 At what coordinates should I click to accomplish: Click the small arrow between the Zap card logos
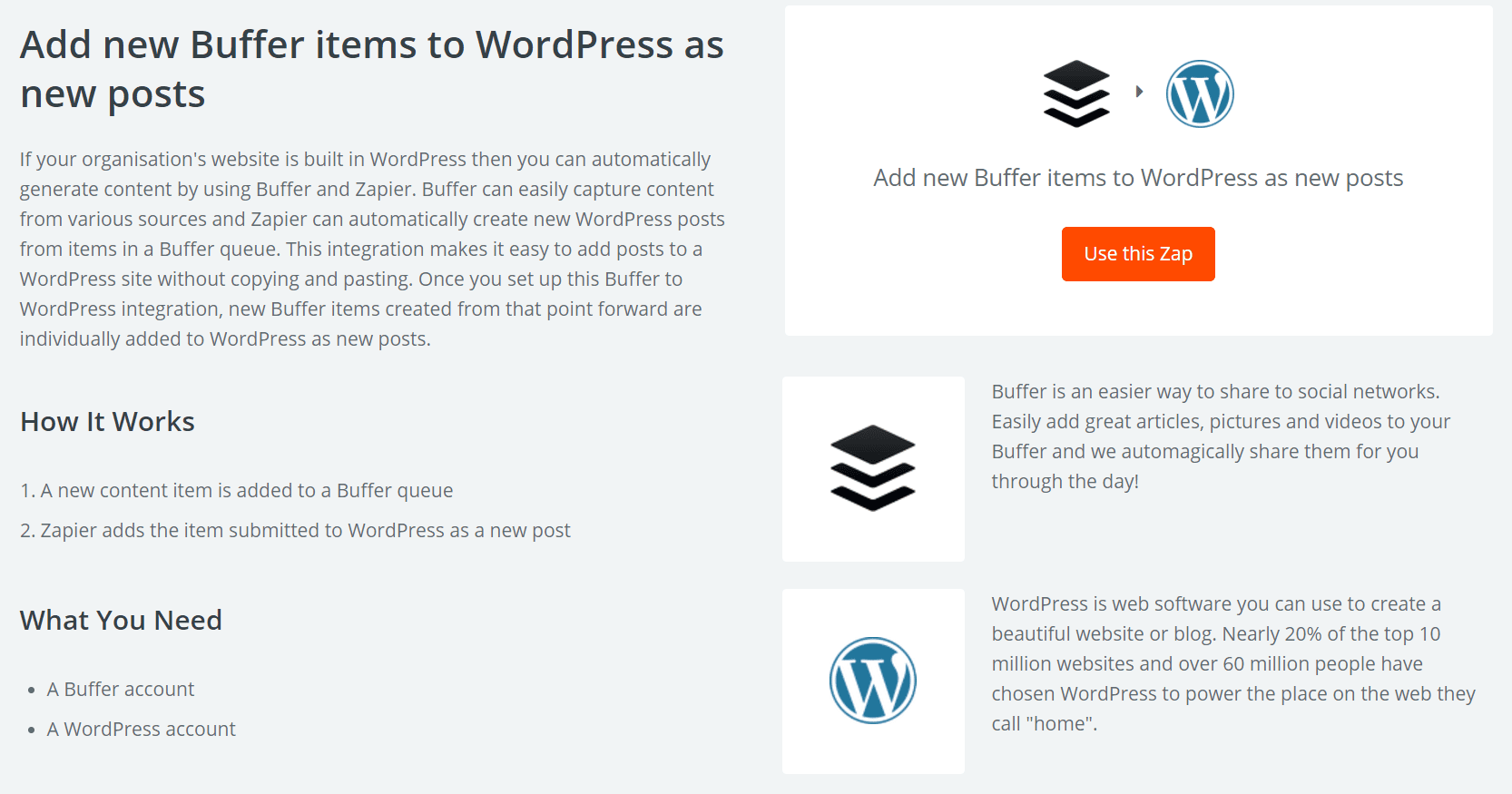[x=1139, y=92]
